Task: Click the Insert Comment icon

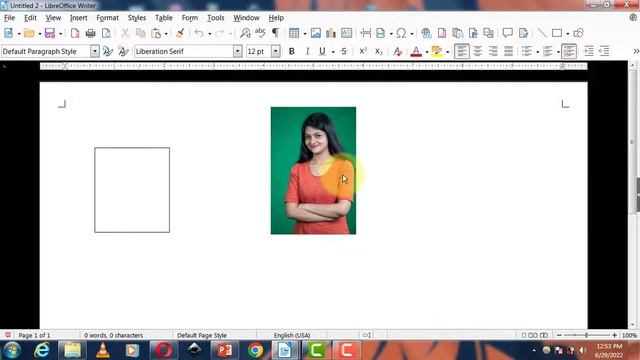Action: (507, 33)
